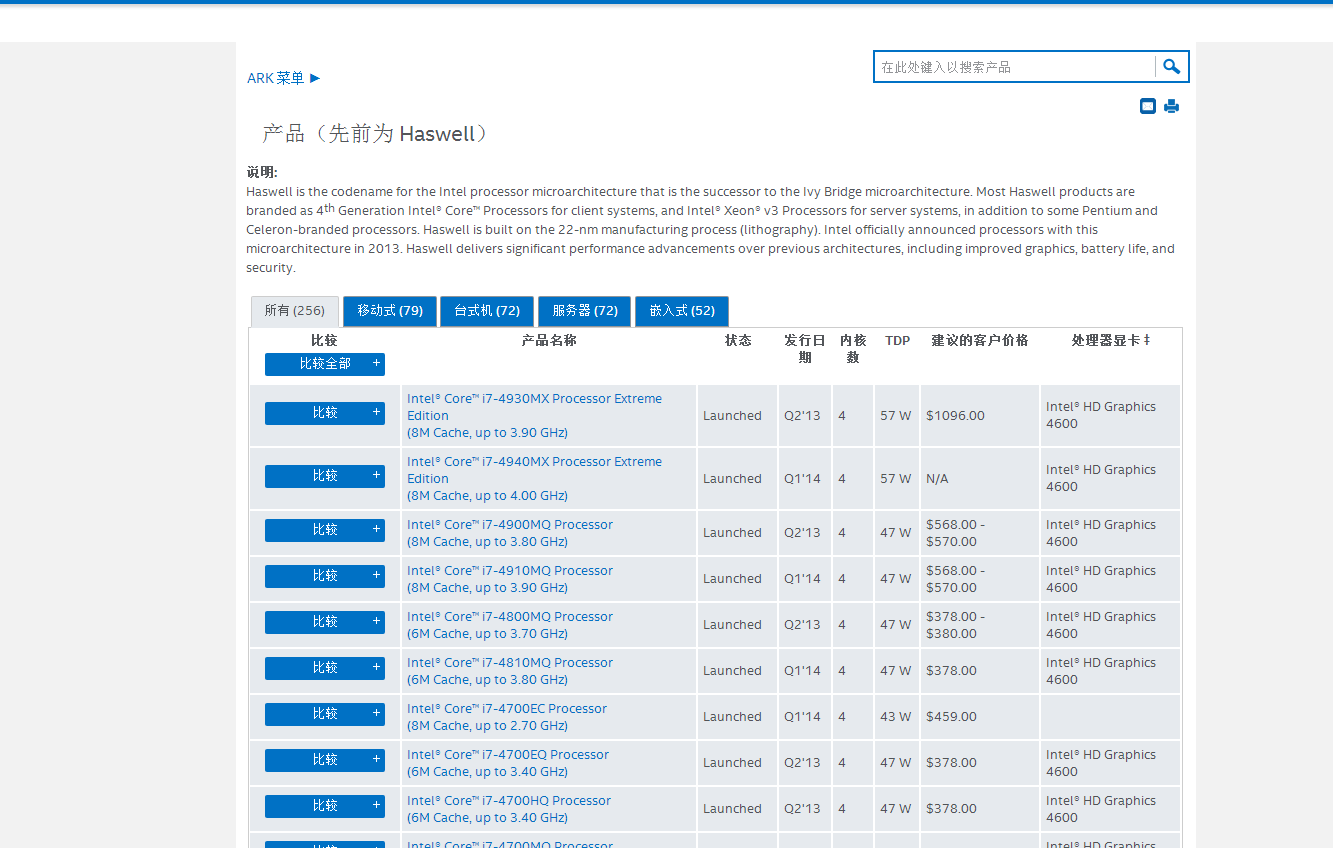Viewport: 1333px width, 848px height.
Task: Open Intel Core i7-4940MX Processor Extreme Edition link
Action: 534,478
